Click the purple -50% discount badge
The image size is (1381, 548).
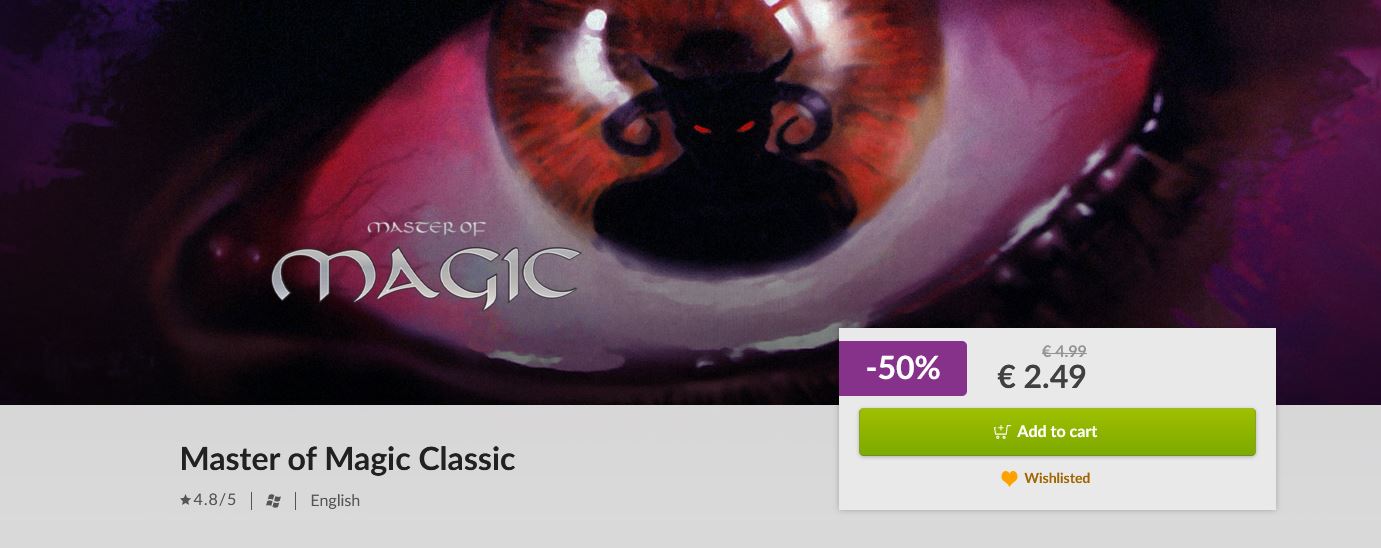click(903, 368)
